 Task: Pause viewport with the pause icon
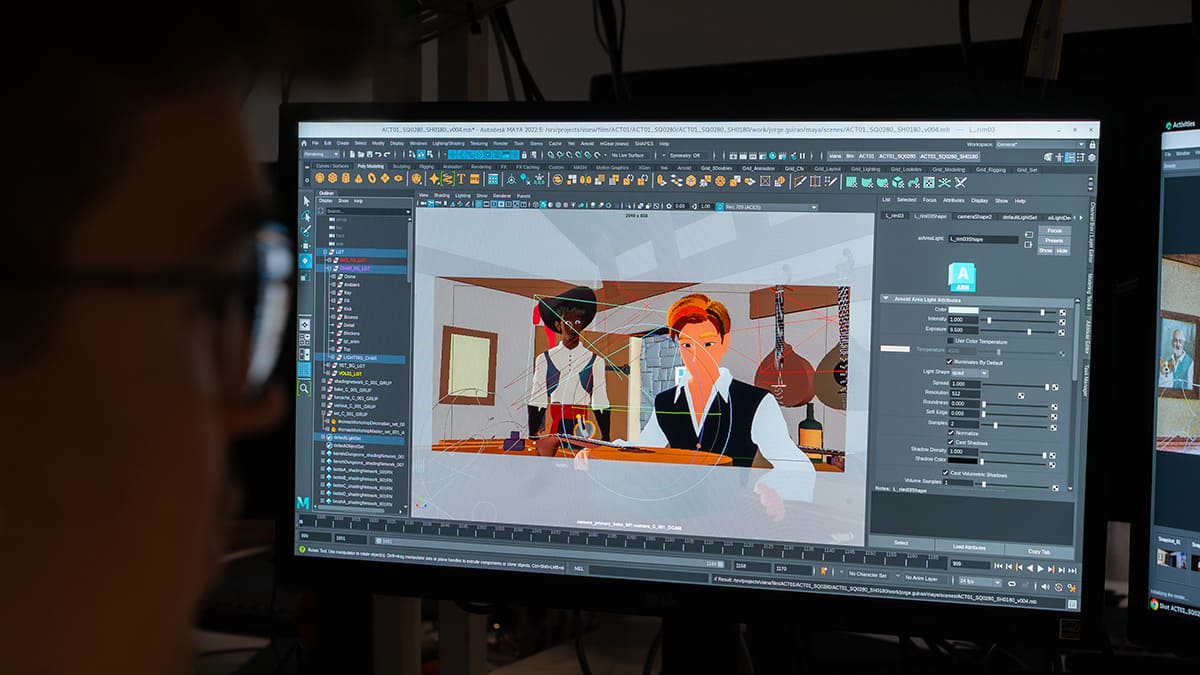tap(801, 156)
